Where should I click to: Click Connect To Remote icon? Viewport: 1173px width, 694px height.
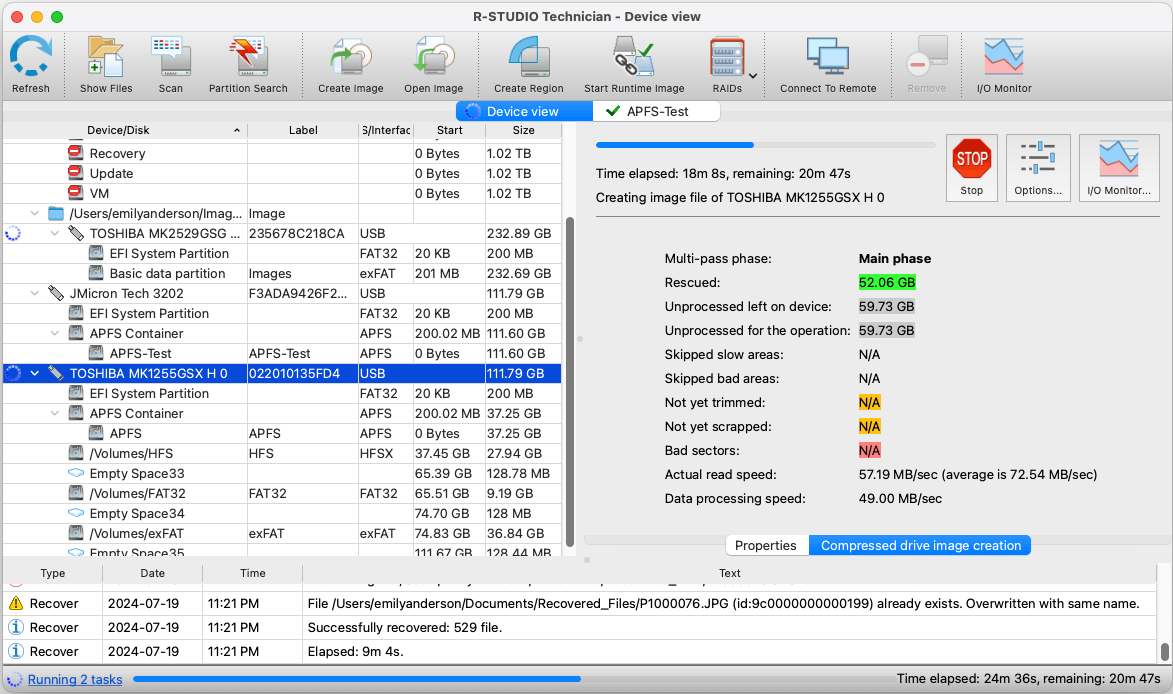click(827, 65)
